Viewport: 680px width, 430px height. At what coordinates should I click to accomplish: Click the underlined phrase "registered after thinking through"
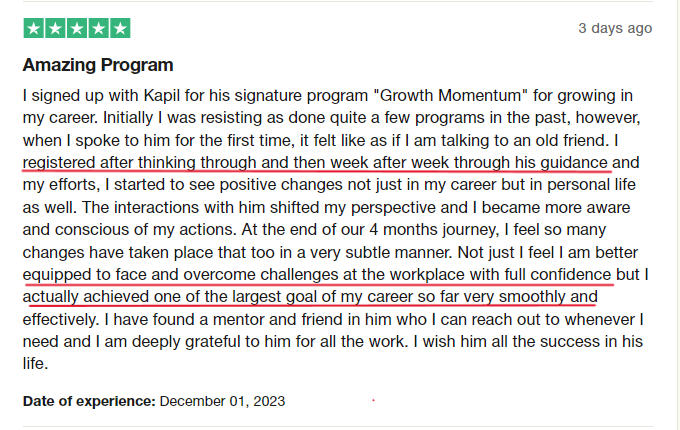click(x=139, y=163)
